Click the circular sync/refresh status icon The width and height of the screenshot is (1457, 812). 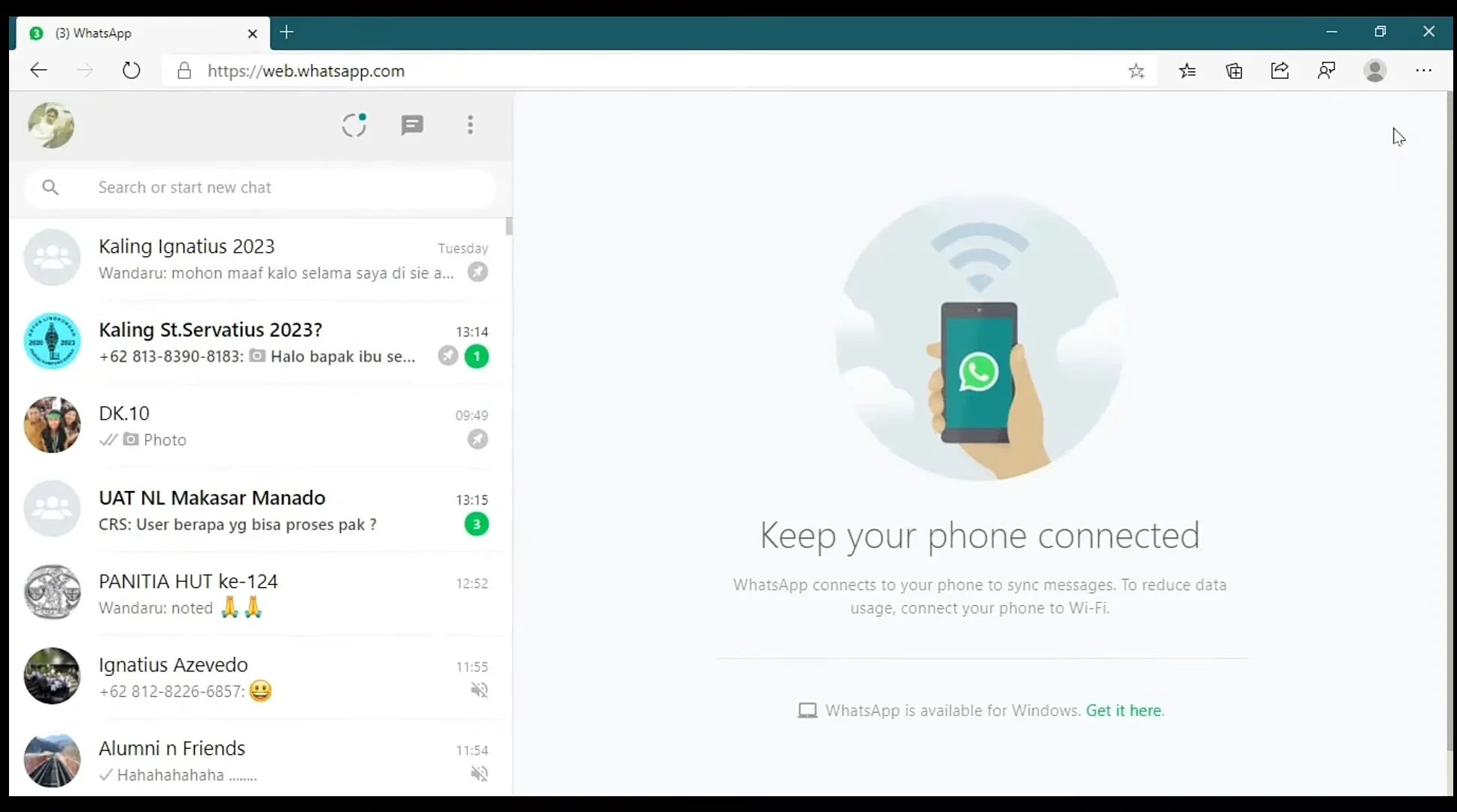(354, 124)
